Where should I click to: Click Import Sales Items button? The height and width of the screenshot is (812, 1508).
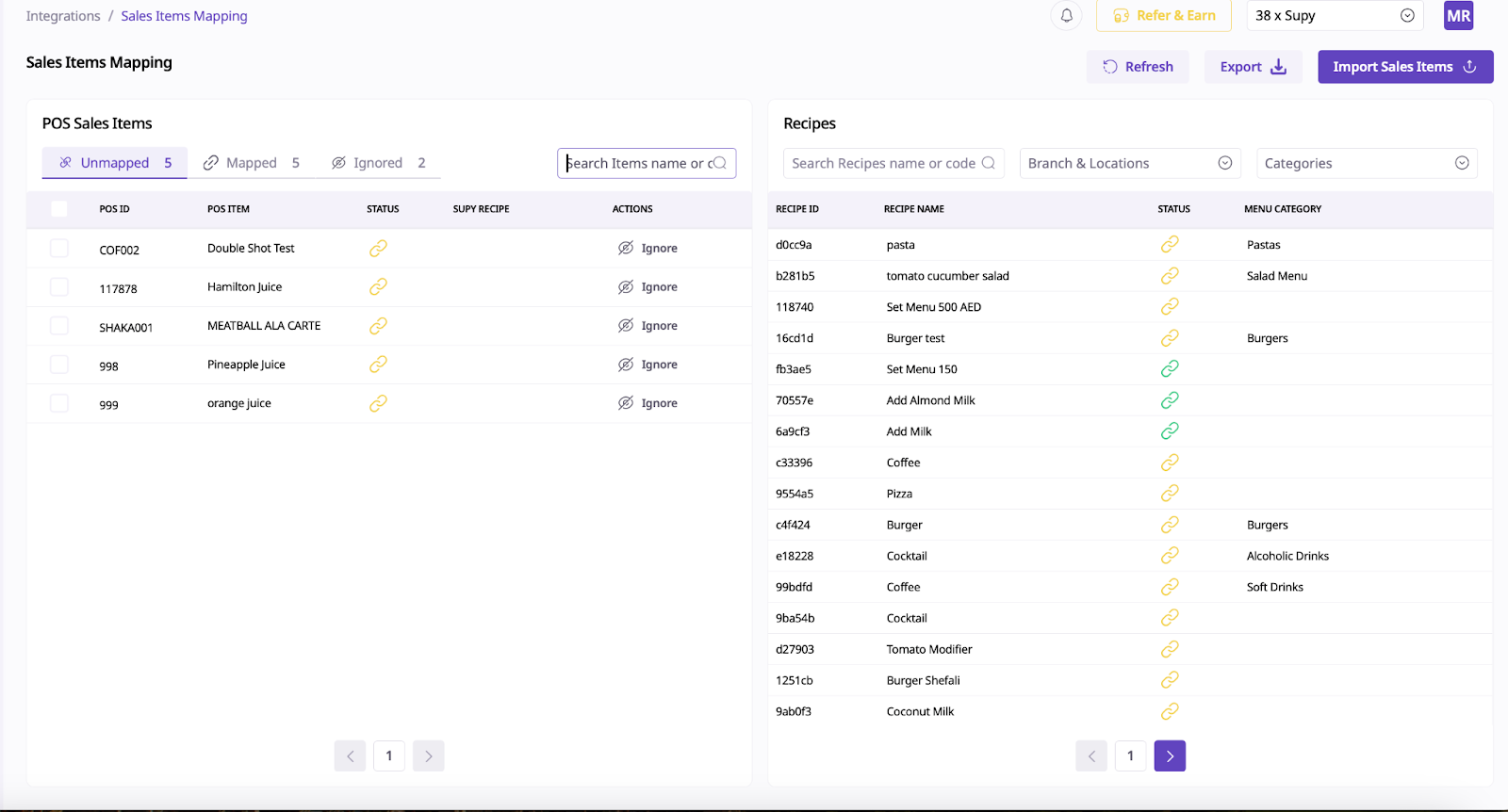(1405, 67)
